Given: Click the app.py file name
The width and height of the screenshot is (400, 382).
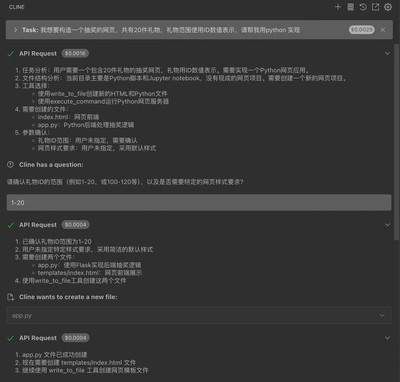Looking at the screenshot, I should (x=22, y=316).
